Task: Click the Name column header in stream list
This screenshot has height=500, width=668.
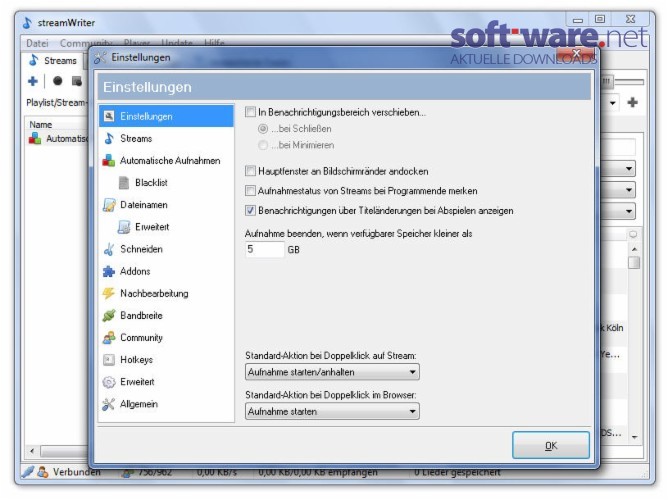Action: 57,124
